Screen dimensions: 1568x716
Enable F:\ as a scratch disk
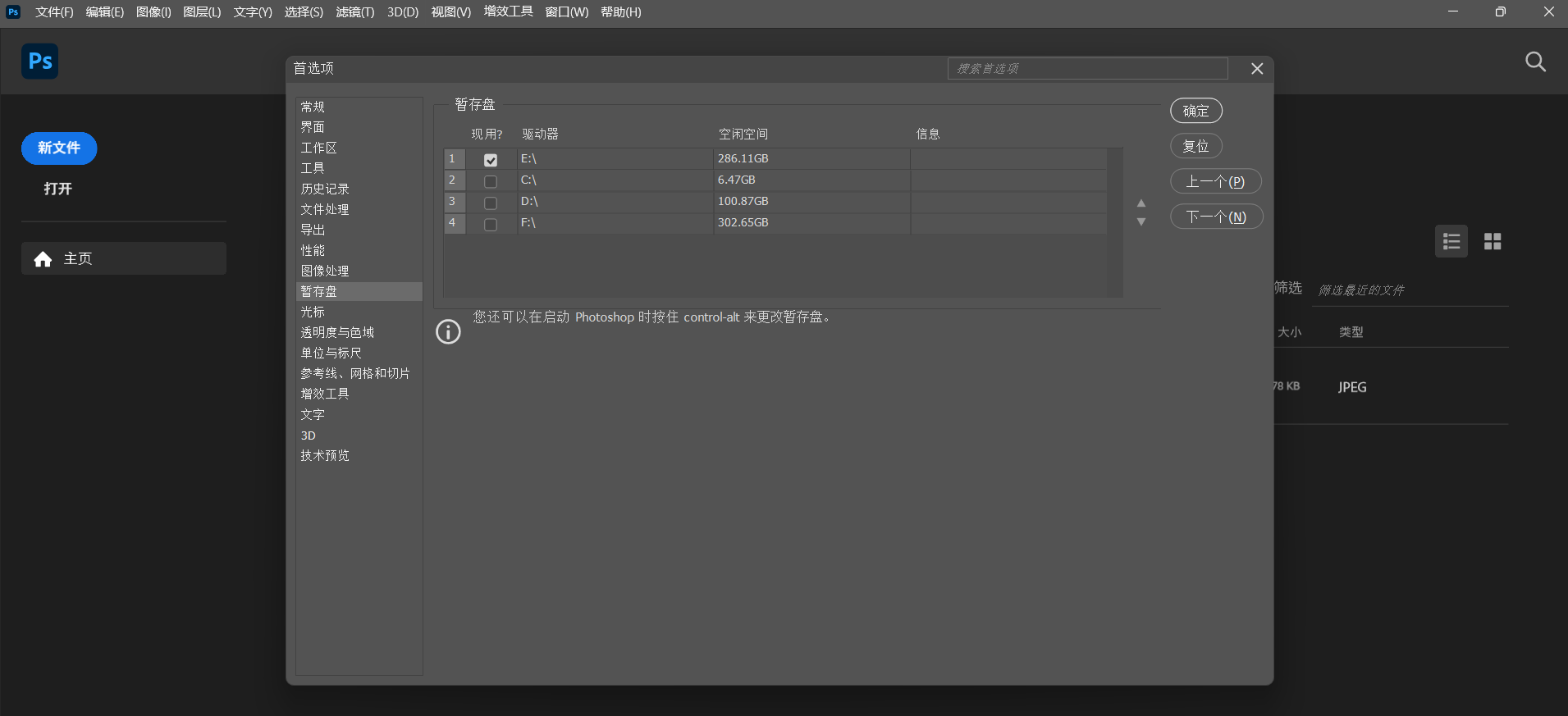coord(491,224)
